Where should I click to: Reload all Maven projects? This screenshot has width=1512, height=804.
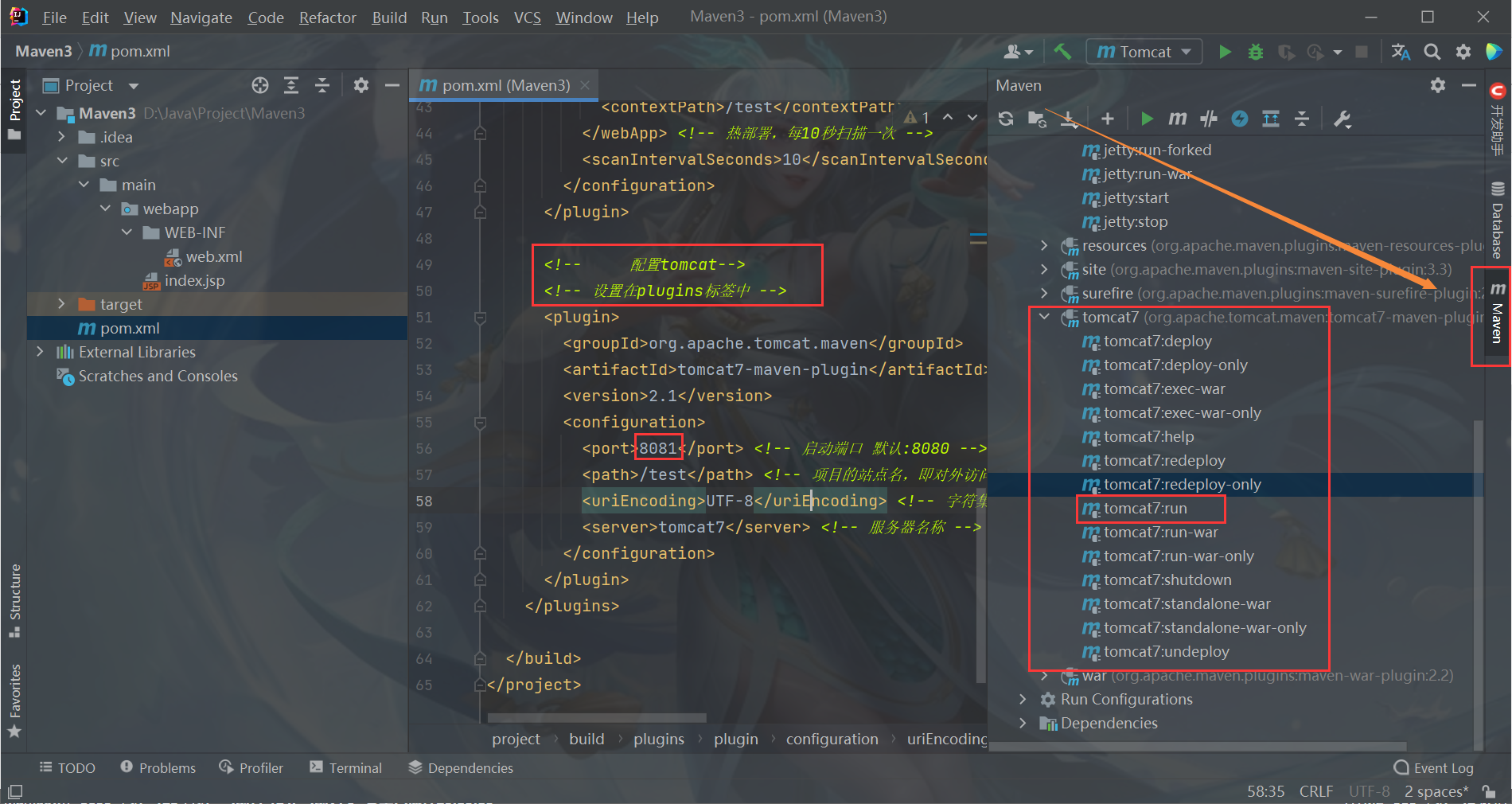(x=1006, y=119)
